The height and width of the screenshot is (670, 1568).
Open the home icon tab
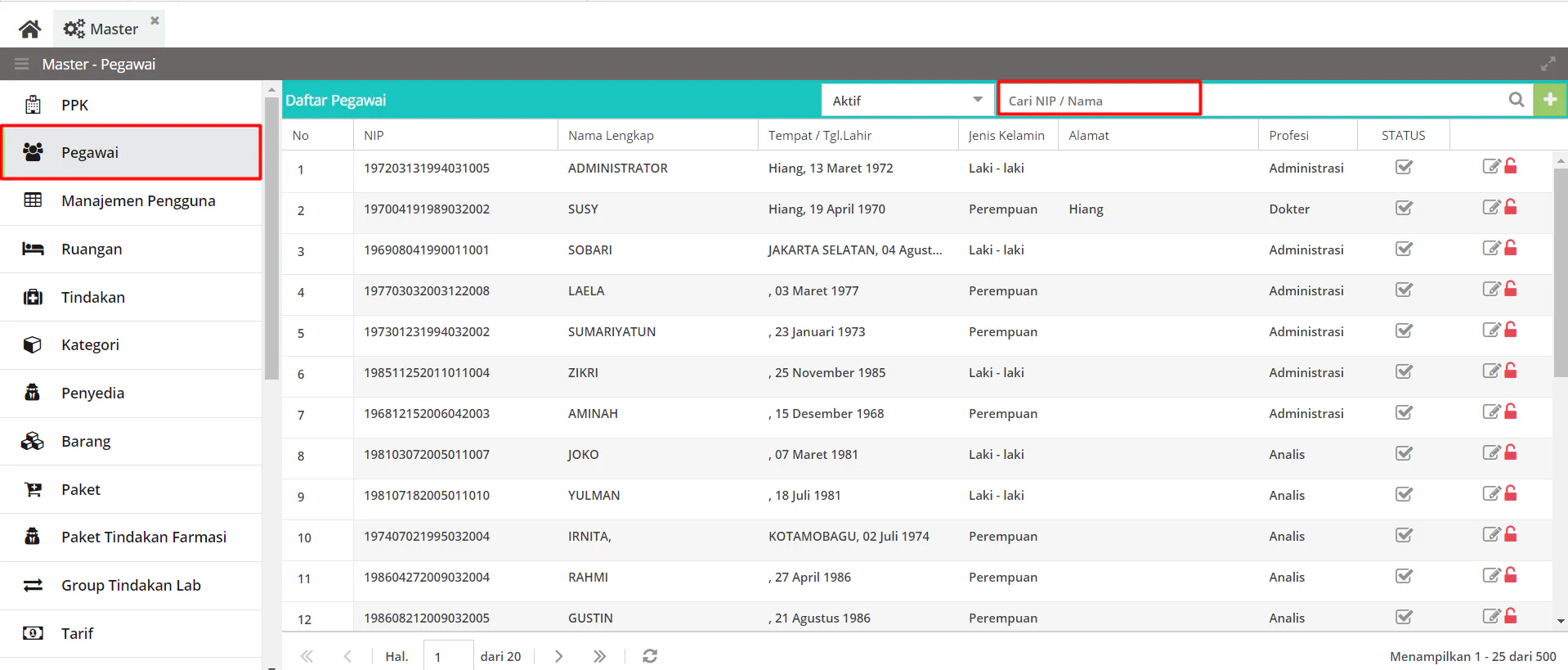tap(30, 29)
